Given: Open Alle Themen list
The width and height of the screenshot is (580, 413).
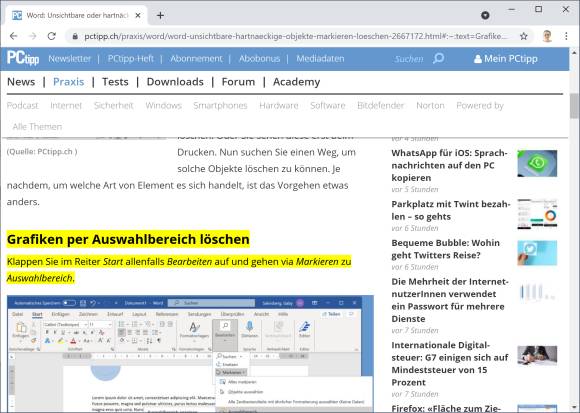Looking at the screenshot, I should 37,127.
